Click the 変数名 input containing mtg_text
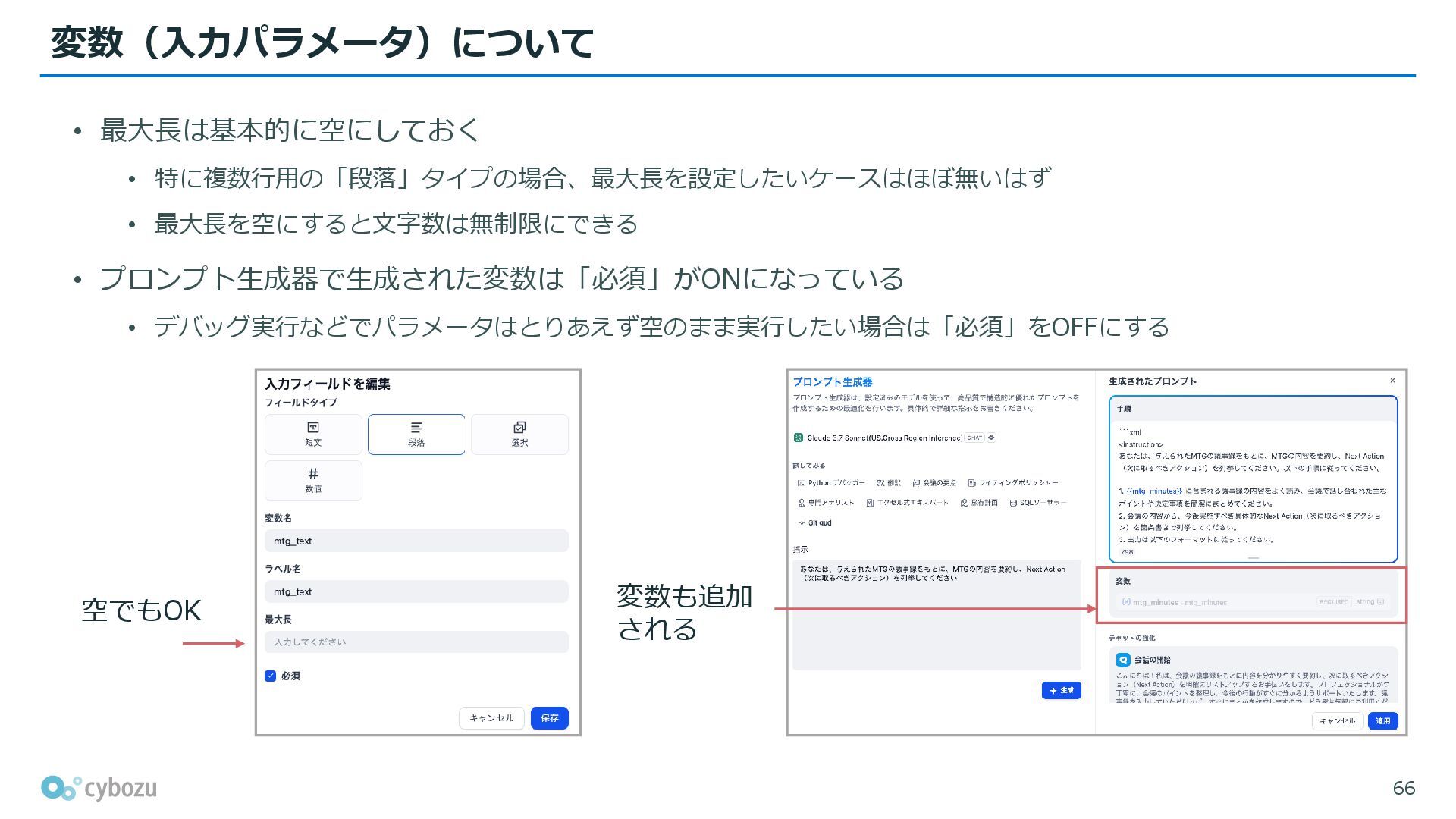This screenshot has height=819, width=1456. pyautogui.click(x=416, y=541)
